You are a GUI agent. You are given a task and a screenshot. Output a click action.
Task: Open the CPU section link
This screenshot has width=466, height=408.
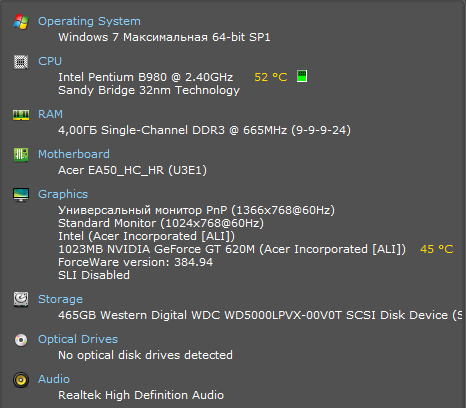[50, 61]
